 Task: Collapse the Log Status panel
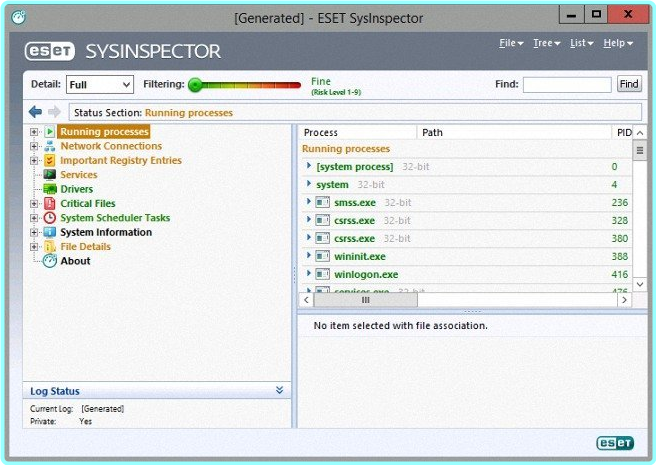tap(279, 390)
